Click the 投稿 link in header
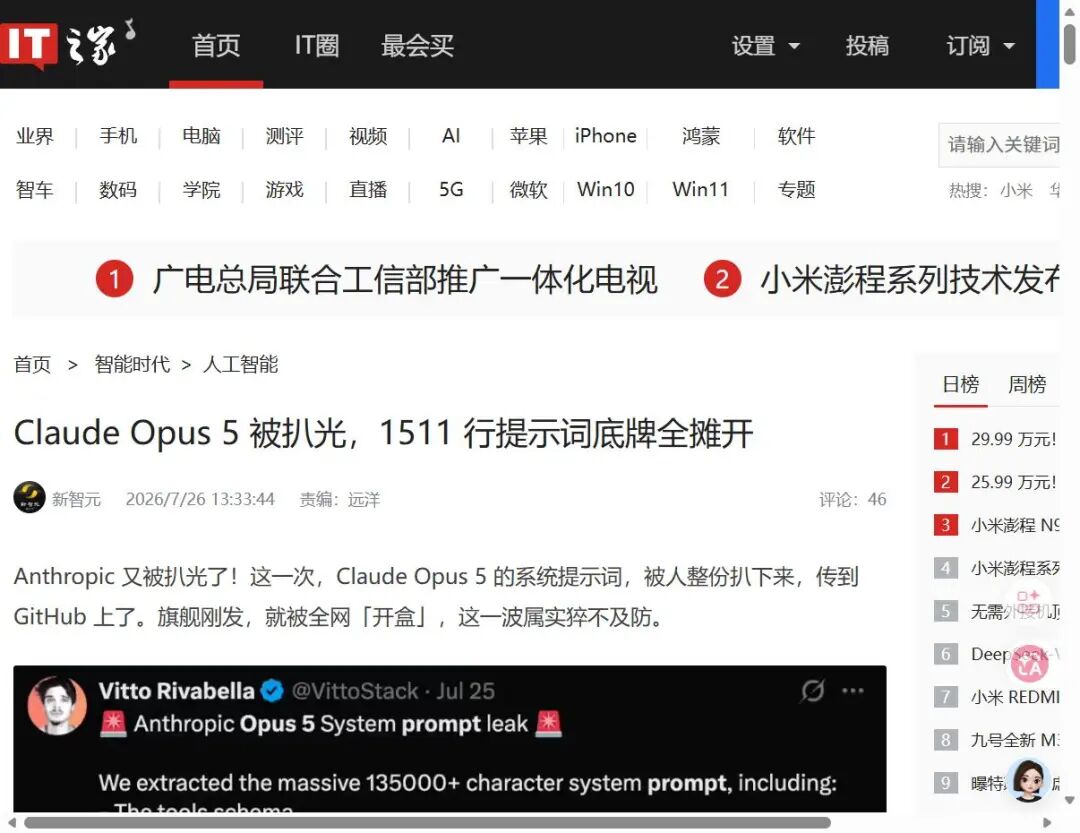Screen dimensions: 1080x833 click(867, 46)
